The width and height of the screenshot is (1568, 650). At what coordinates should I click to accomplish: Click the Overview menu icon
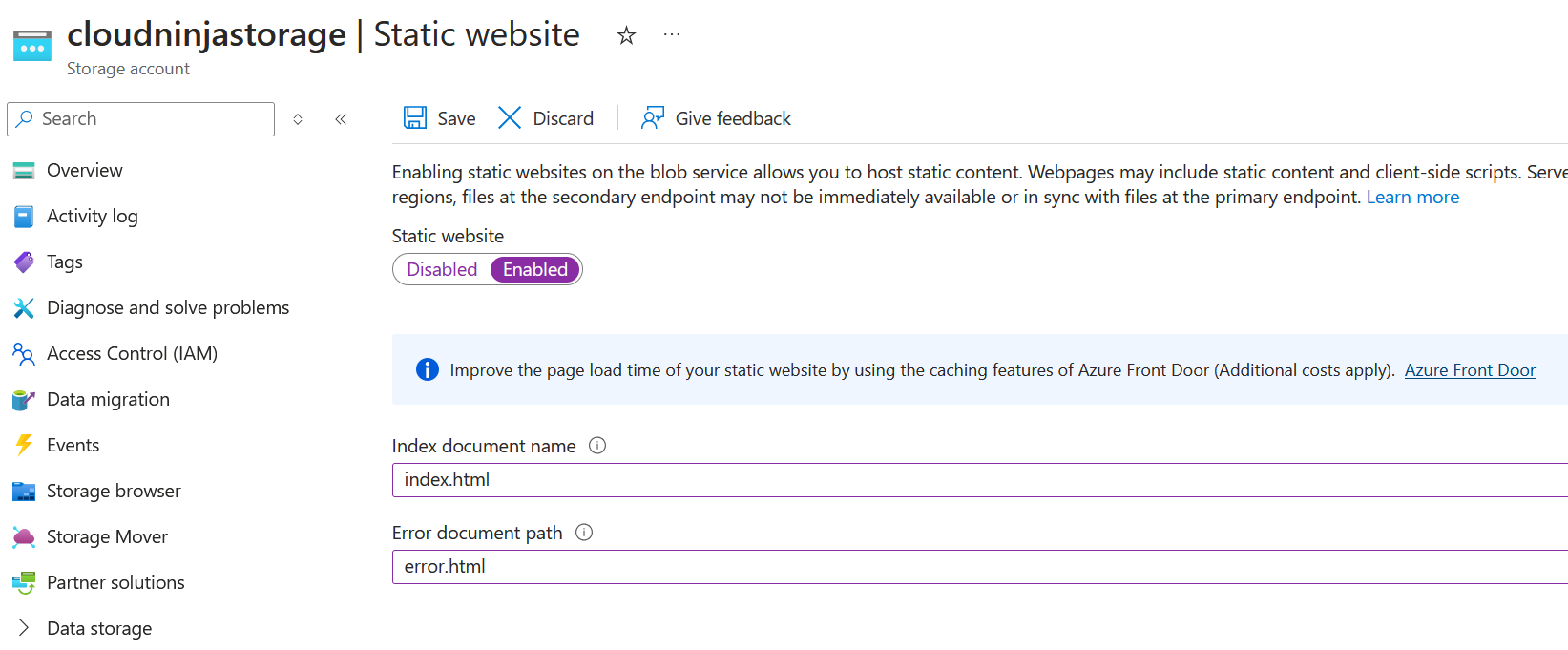(24, 171)
